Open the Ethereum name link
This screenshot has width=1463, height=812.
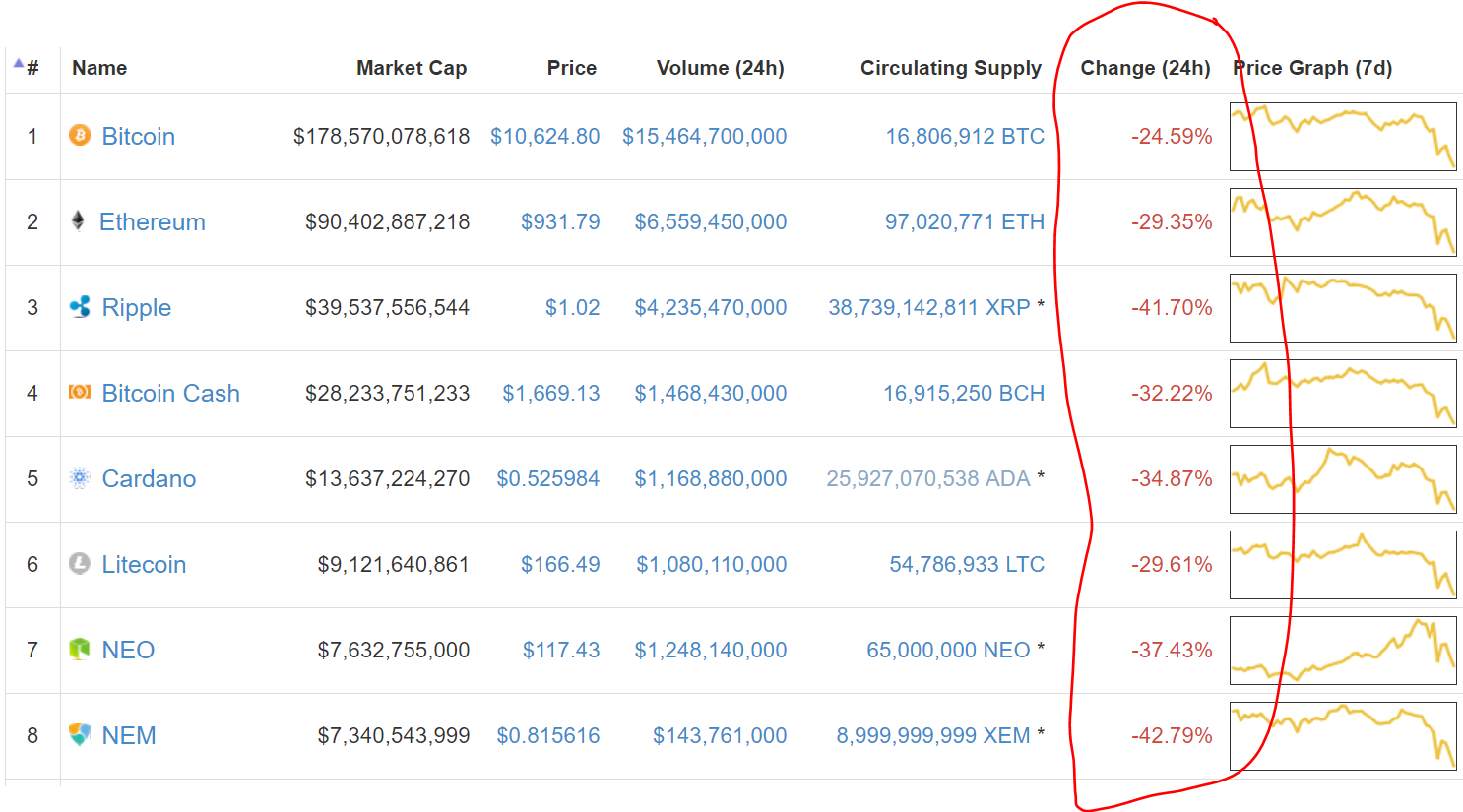(153, 222)
